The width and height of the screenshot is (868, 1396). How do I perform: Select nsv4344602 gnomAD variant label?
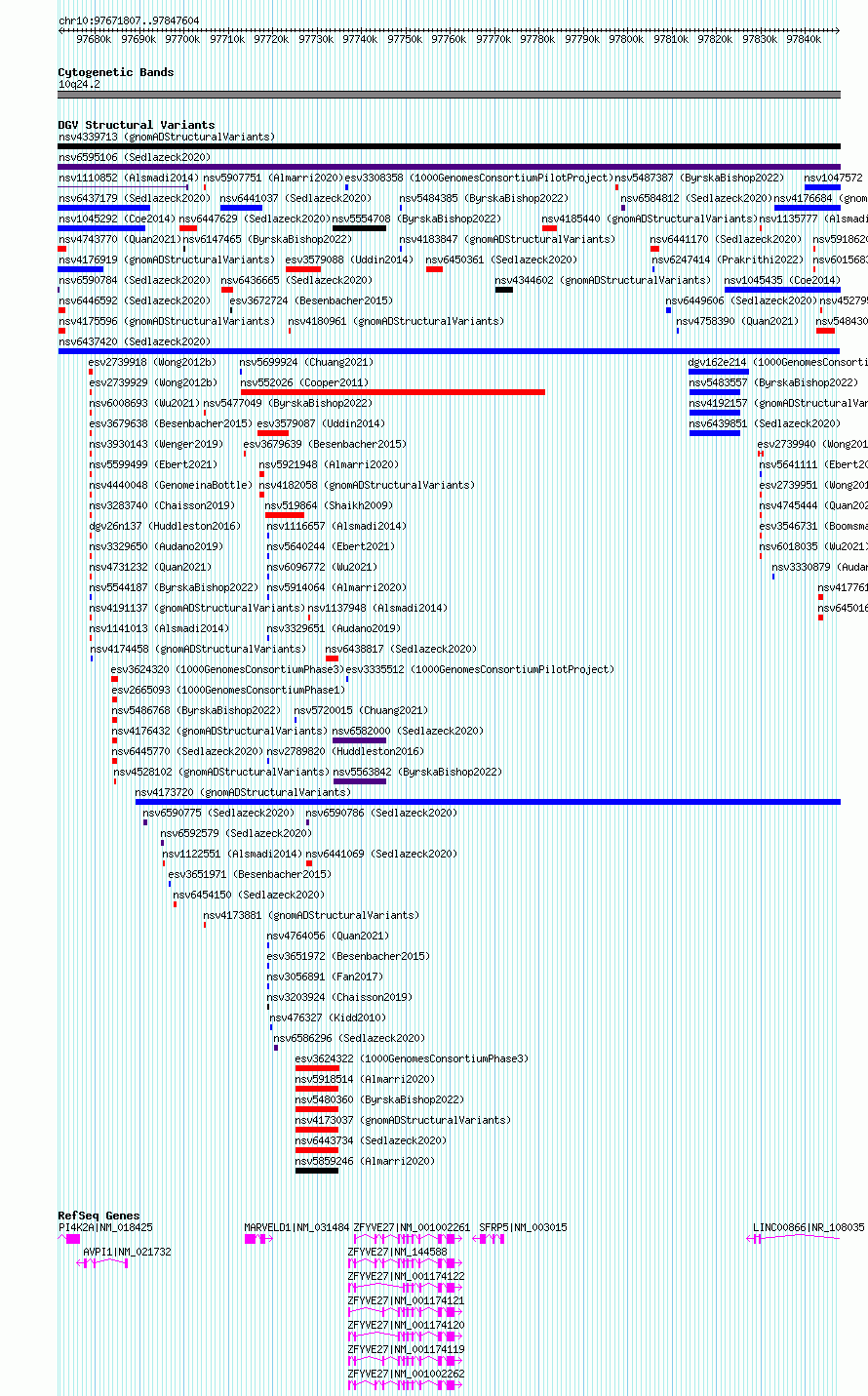(604, 280)
